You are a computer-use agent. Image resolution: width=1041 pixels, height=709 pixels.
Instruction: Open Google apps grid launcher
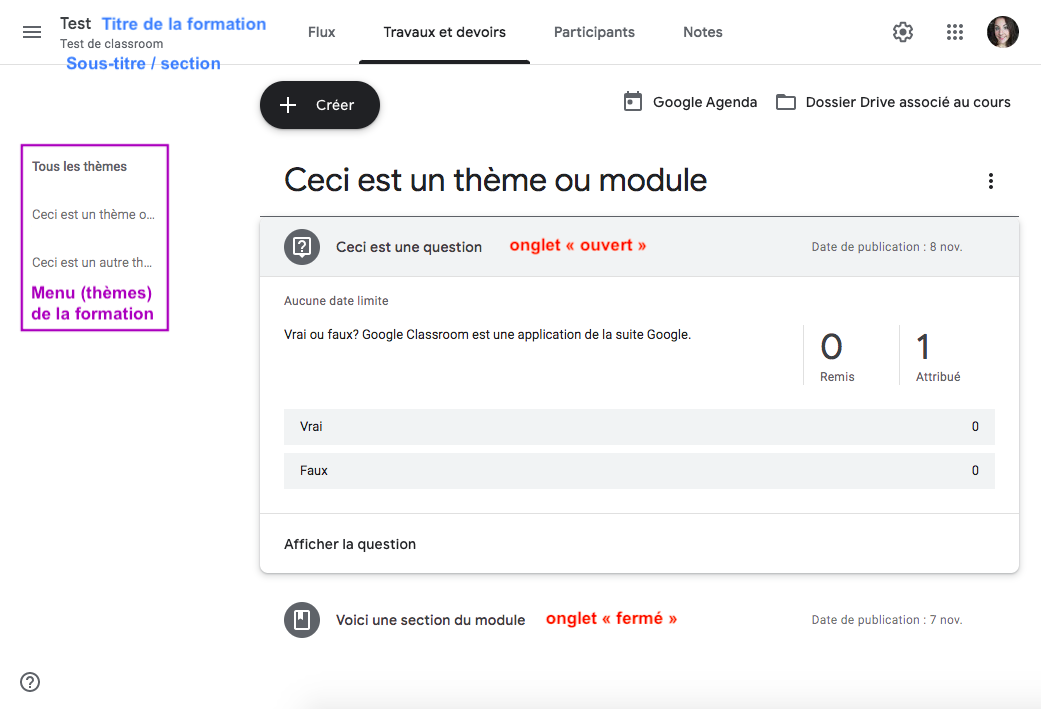click(955, 32)
